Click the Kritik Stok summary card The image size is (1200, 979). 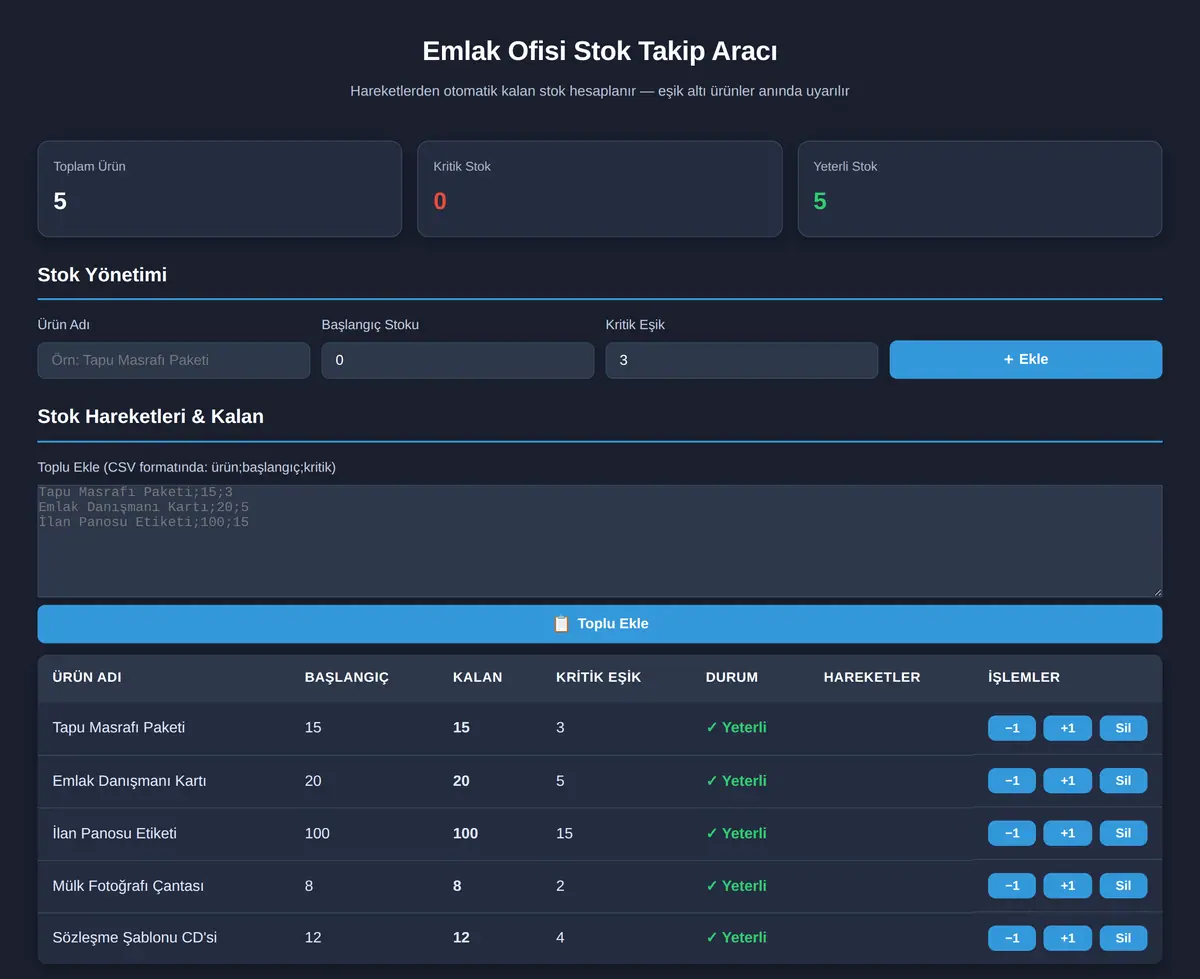pos(600,189)
